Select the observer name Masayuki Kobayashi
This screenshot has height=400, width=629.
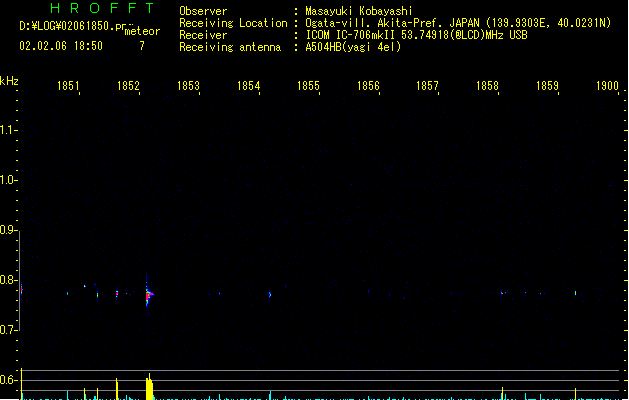point(359,11)
